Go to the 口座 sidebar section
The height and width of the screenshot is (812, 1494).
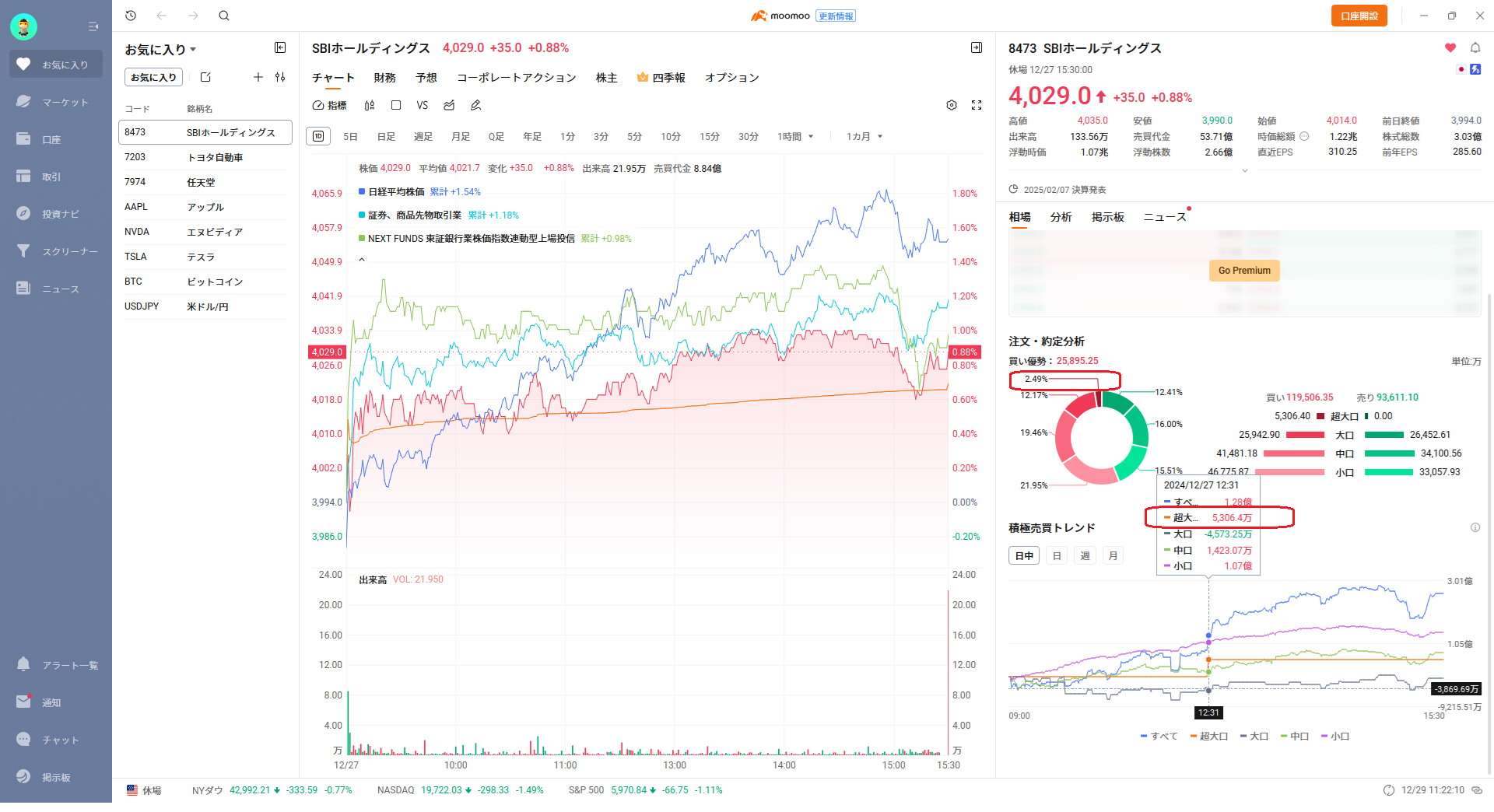tap(56, 139)
